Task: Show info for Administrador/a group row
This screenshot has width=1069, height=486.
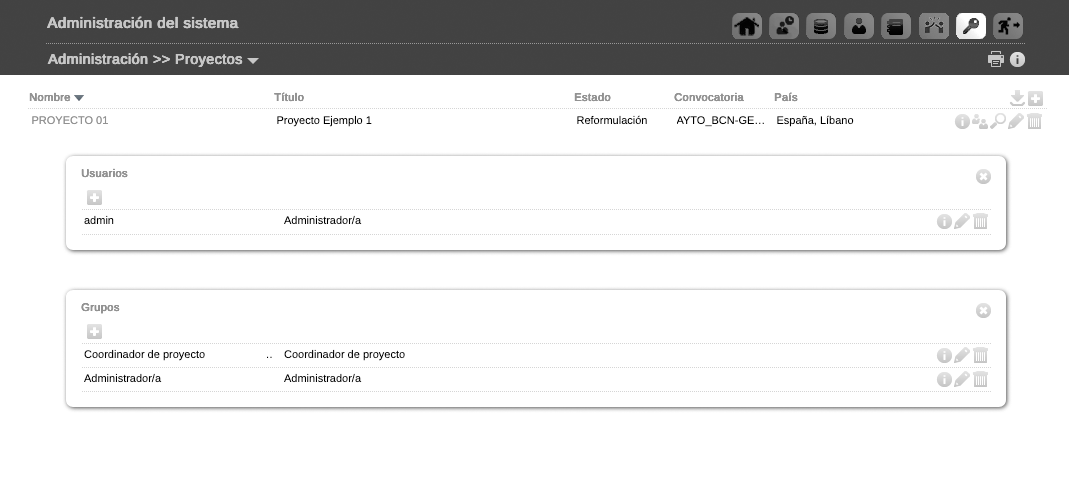Action: (x=944, y=379)
